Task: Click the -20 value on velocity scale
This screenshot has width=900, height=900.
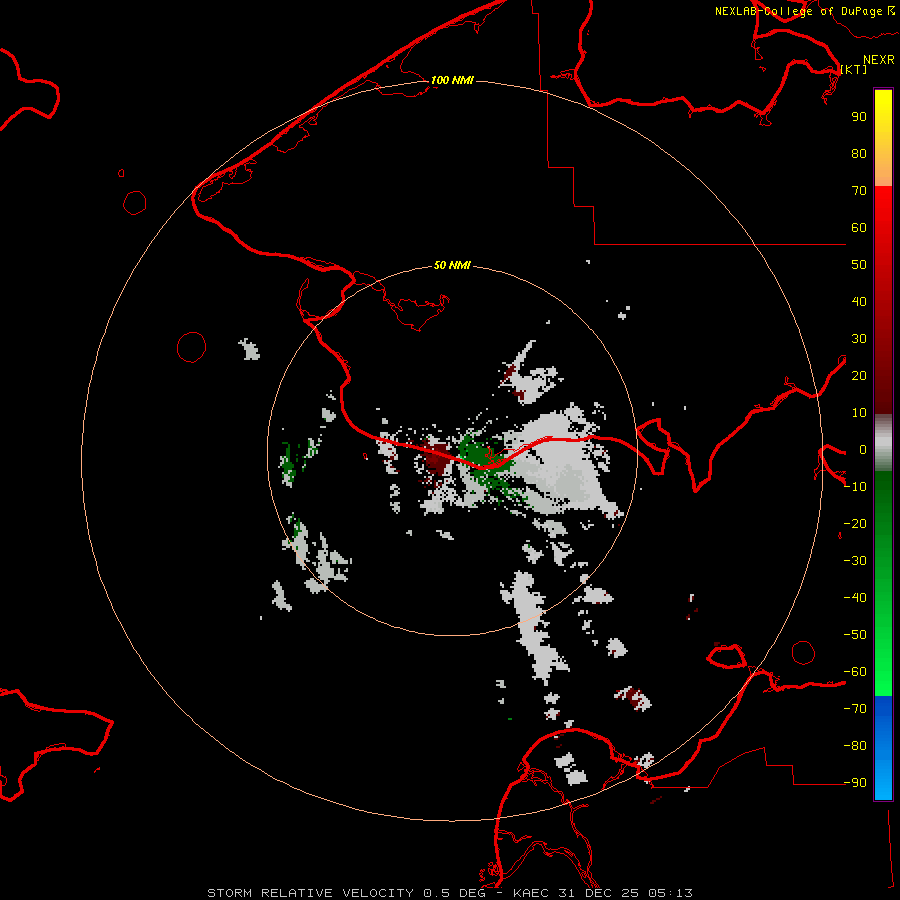Action: (855, 523)
